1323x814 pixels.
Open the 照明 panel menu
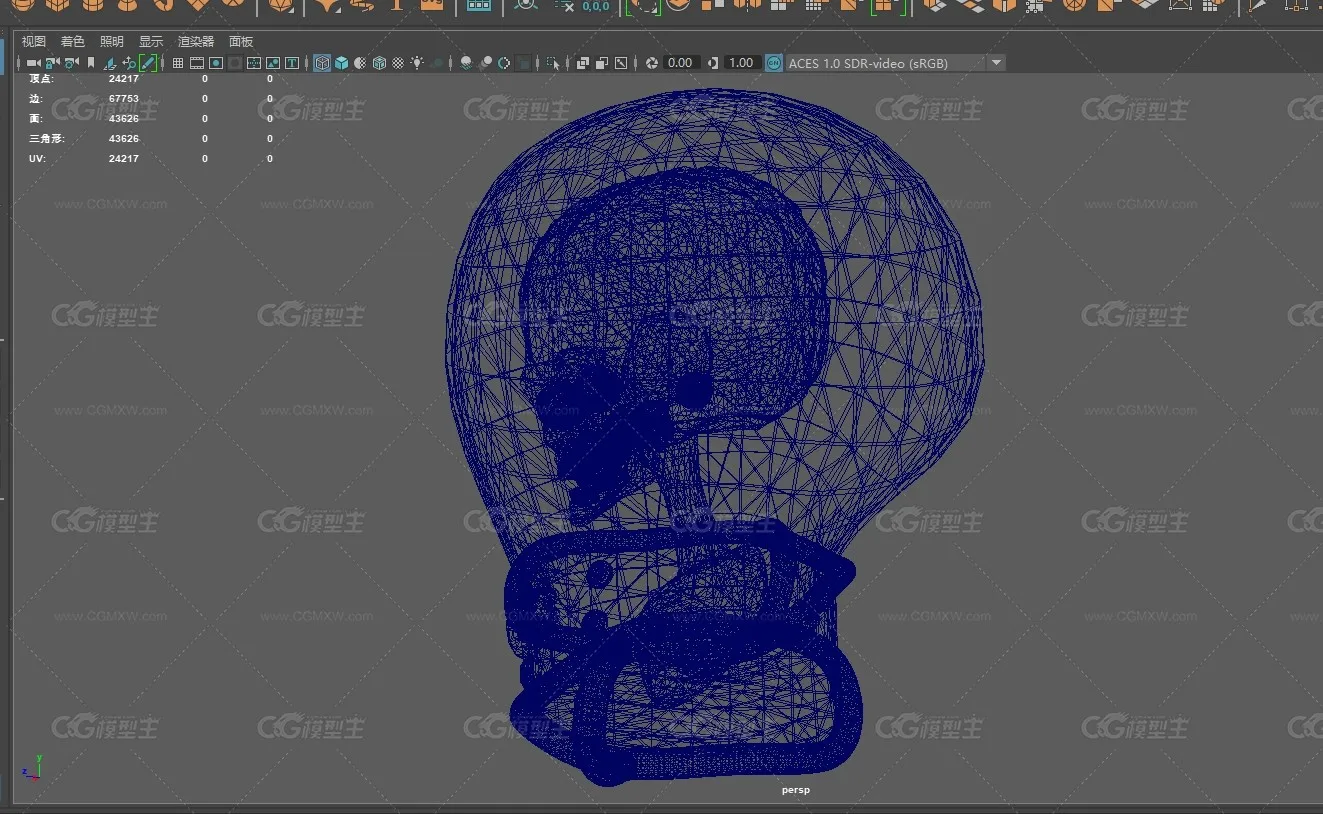pyautogui.click(x=112, y=41)
